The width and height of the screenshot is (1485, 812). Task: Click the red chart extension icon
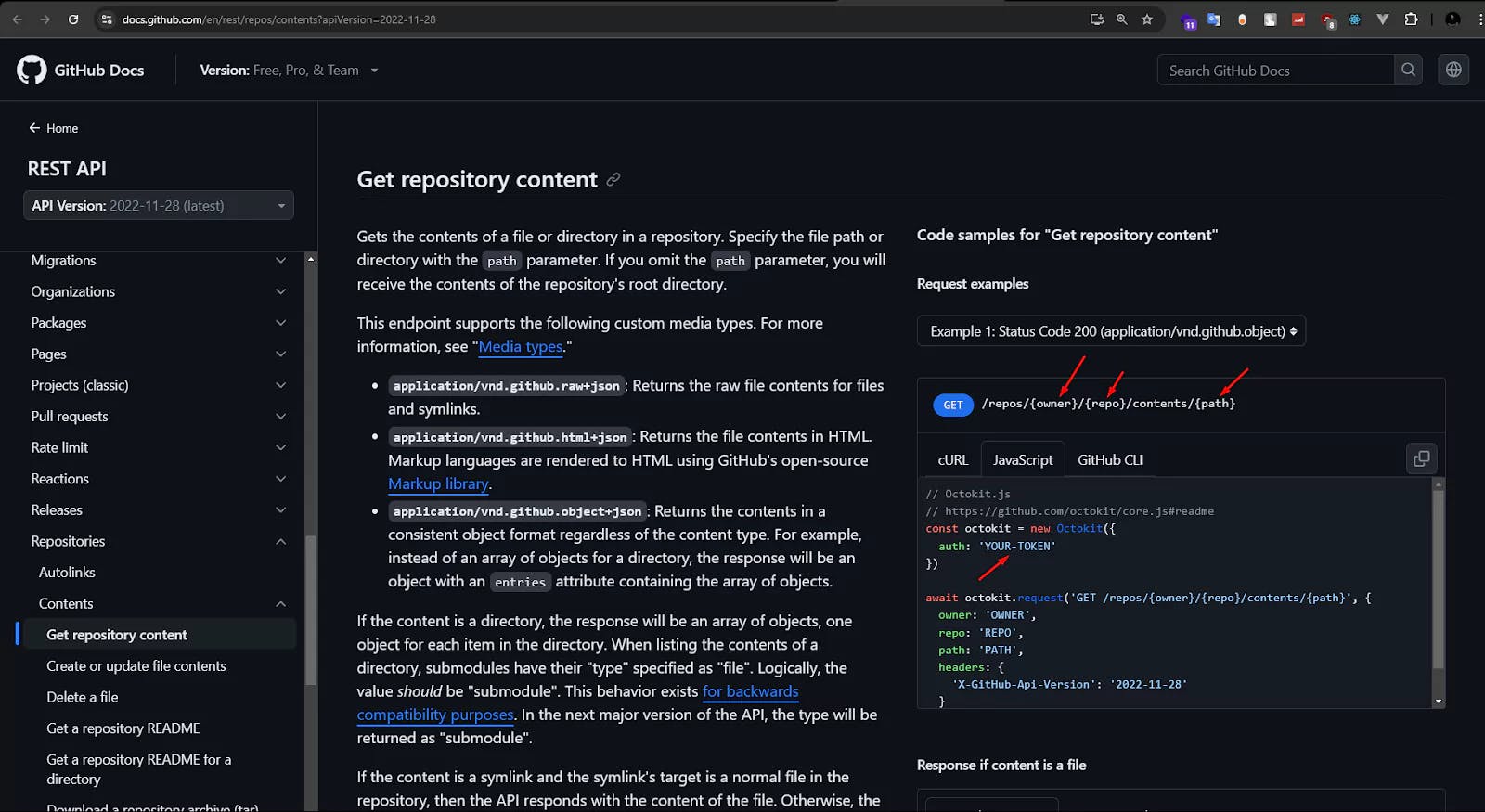pyautogui.click(x=1298, y=19)
